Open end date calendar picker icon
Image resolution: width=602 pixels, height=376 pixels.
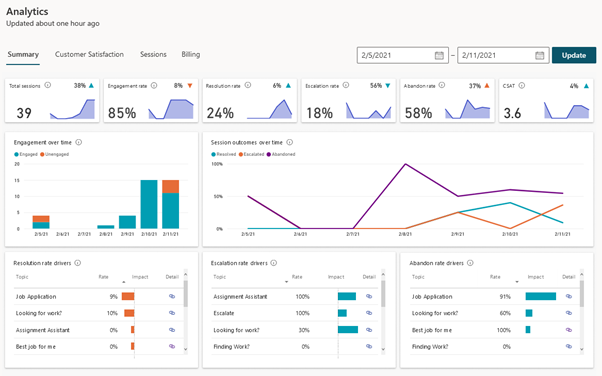point(539,55)
